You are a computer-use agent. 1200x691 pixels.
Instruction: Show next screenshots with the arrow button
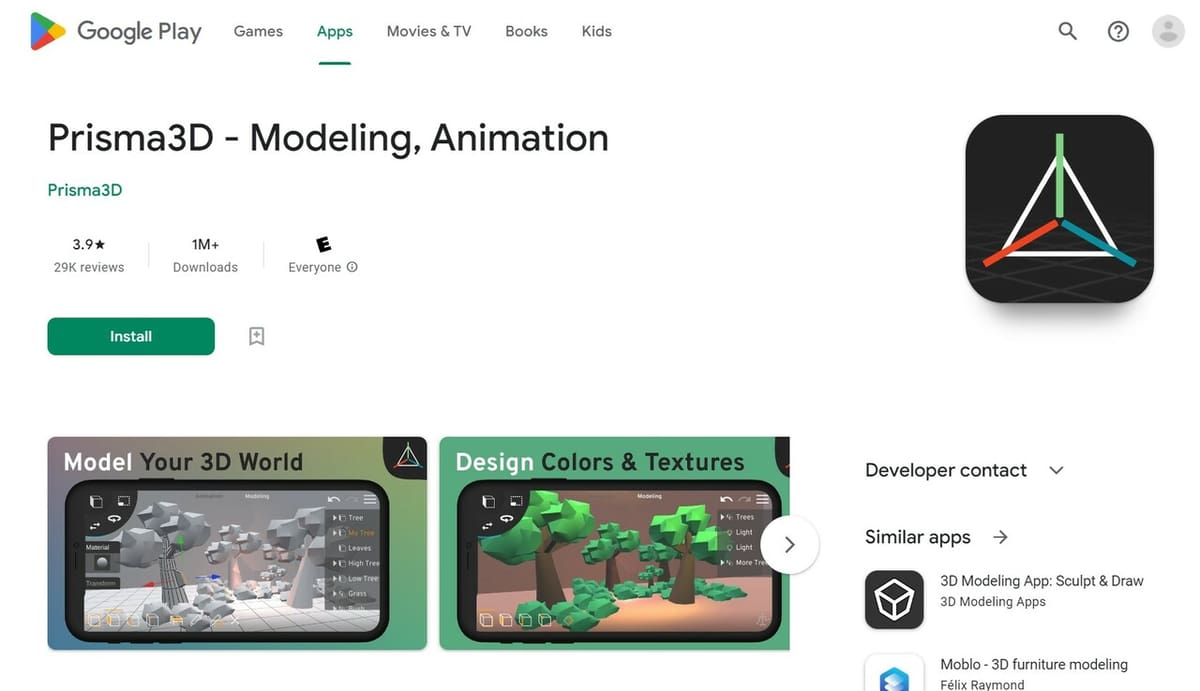[x=790, y=545]
